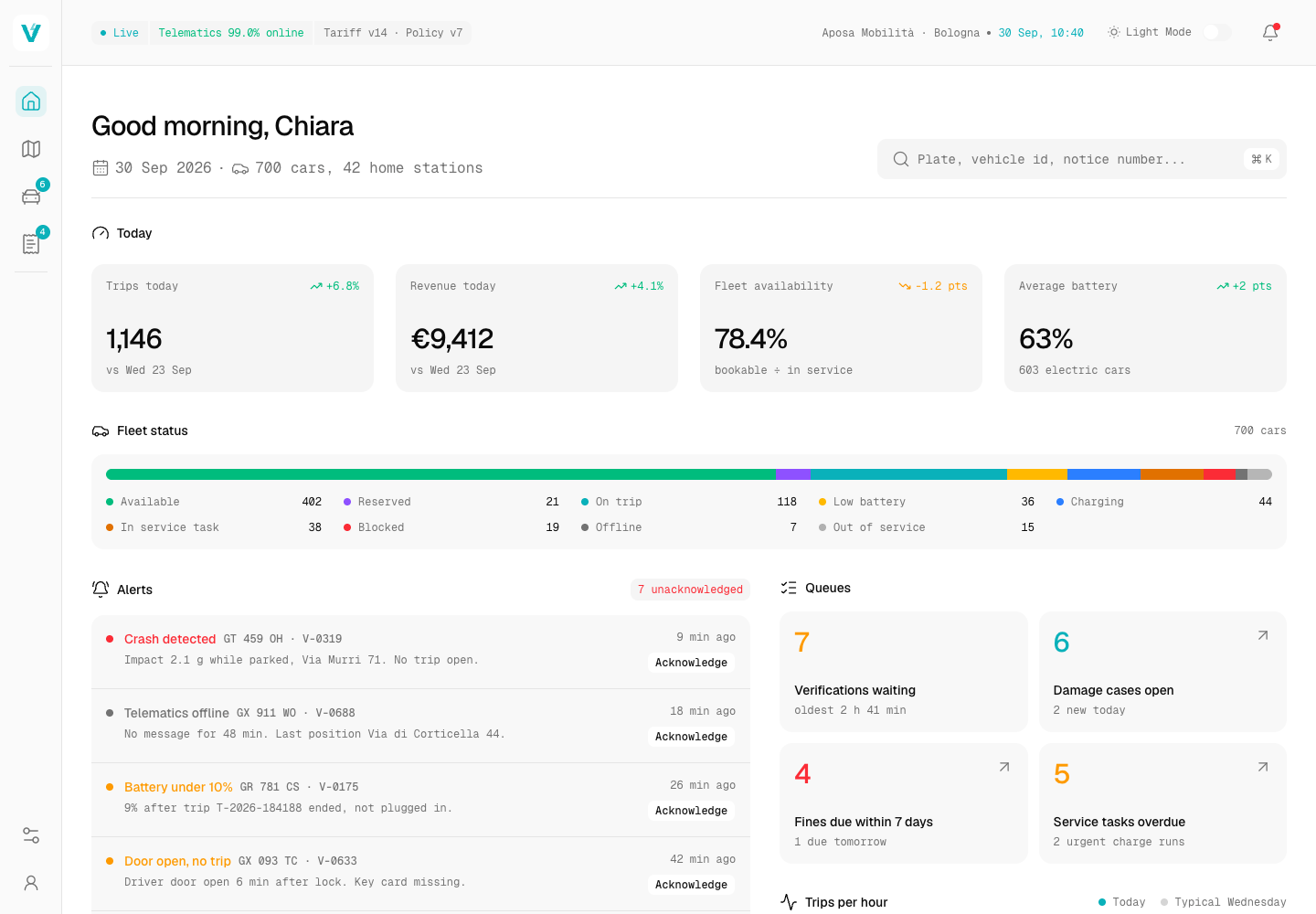Screen dimensions: 1316x914
Task: Focus the plate and vehicle id search field
Action: (x=1082, y=159)
